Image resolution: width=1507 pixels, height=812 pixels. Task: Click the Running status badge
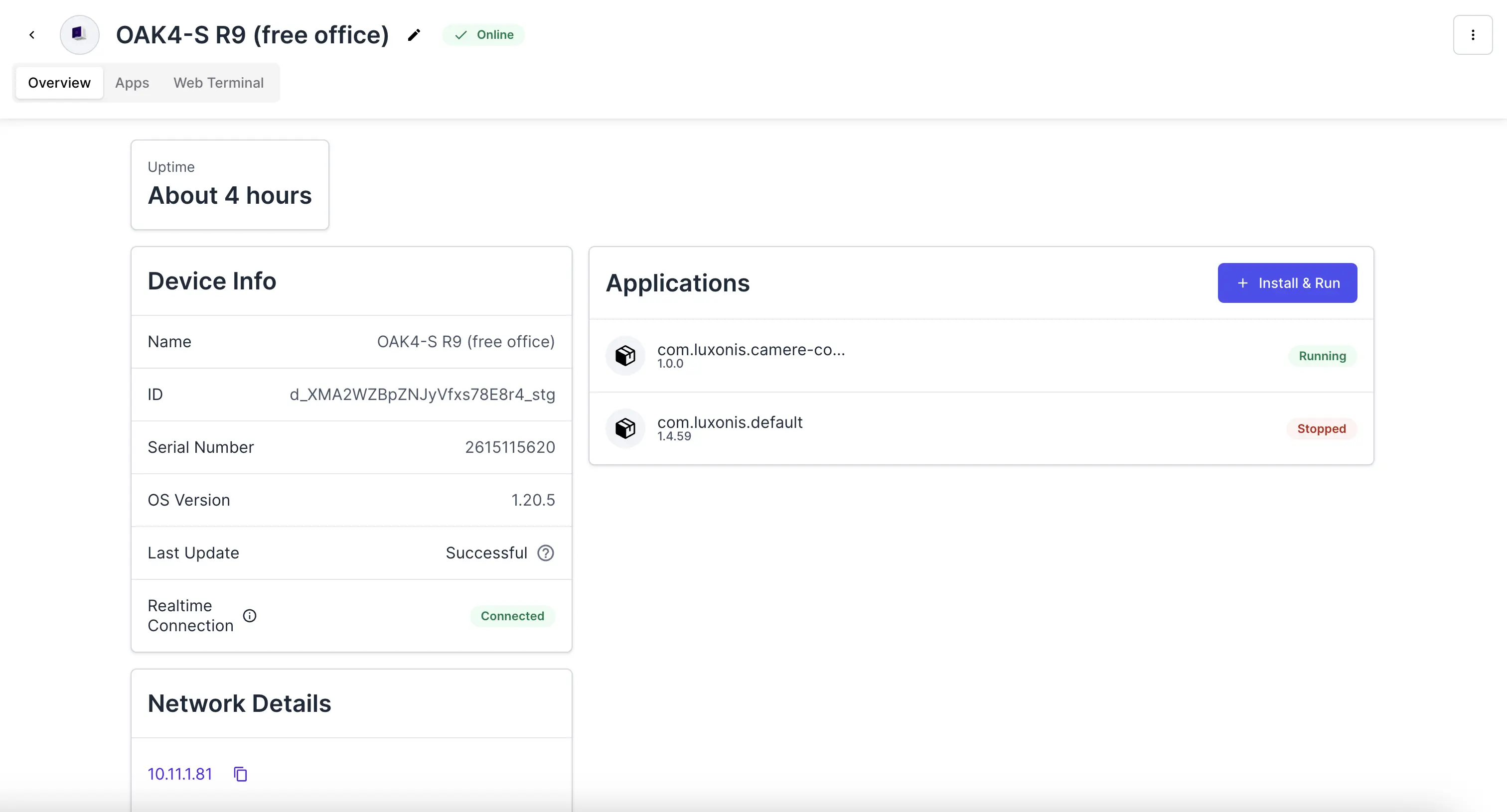[x=1322, y=356]
